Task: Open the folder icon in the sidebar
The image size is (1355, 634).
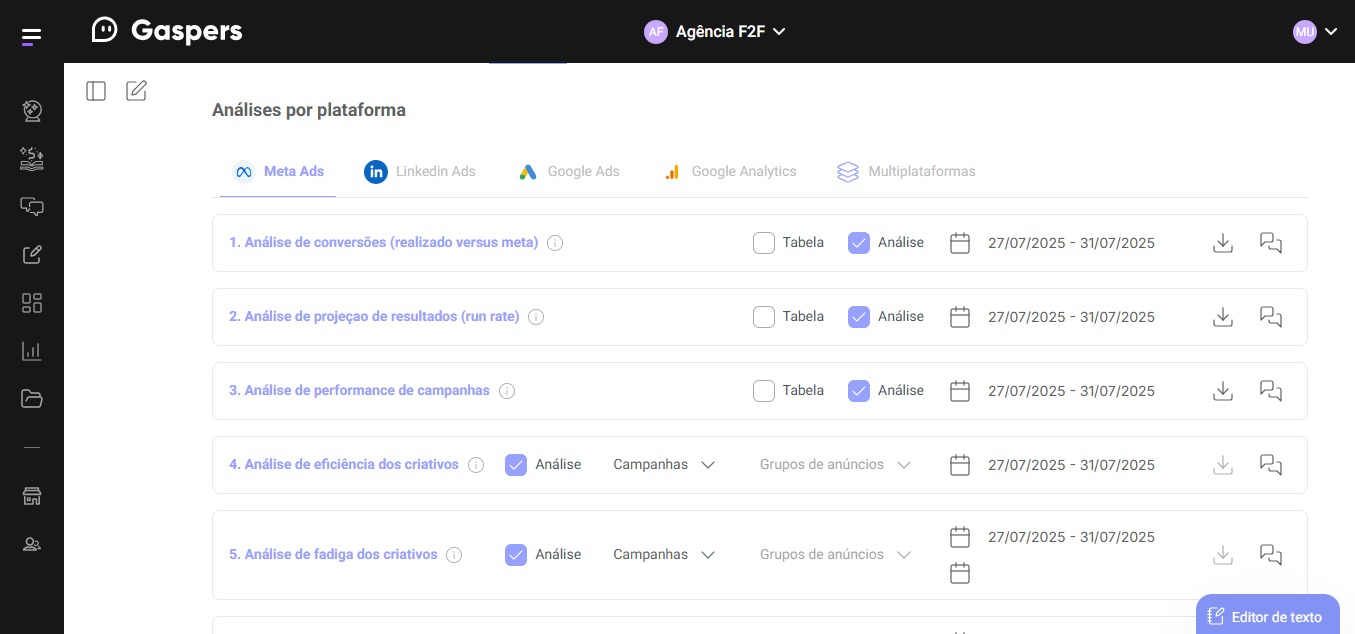Action: tap(31, 398)
